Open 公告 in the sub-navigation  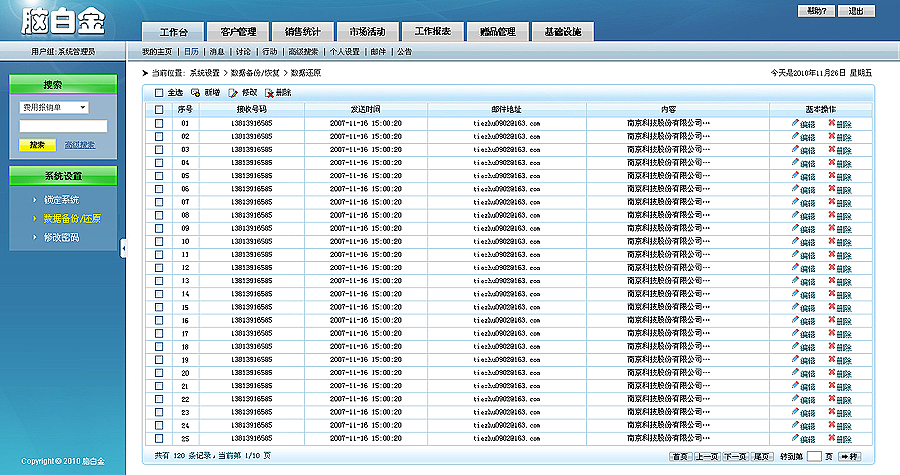click(x=405, y=52)
